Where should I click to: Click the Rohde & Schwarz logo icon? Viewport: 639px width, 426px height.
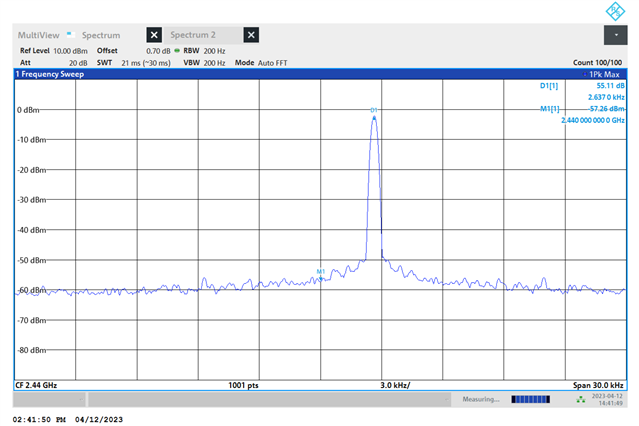coord(615,11)
